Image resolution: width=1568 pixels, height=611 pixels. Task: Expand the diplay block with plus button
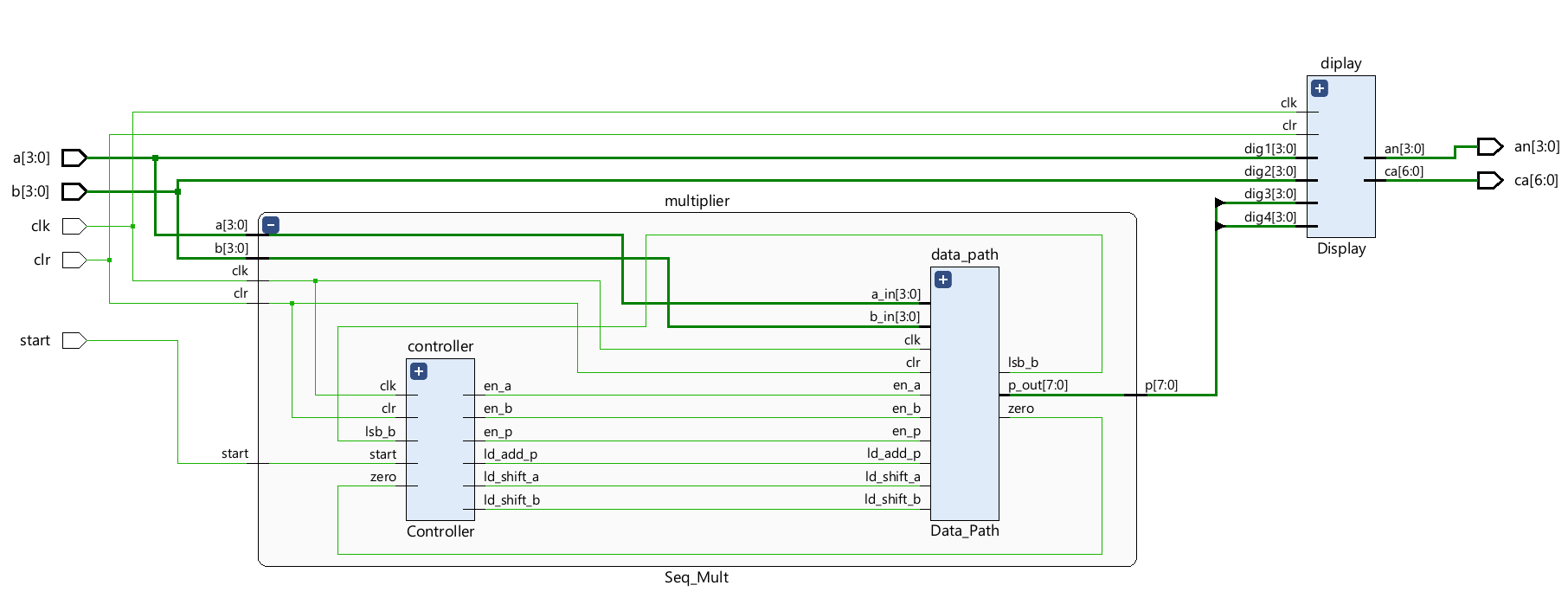tap(1319, 88)
